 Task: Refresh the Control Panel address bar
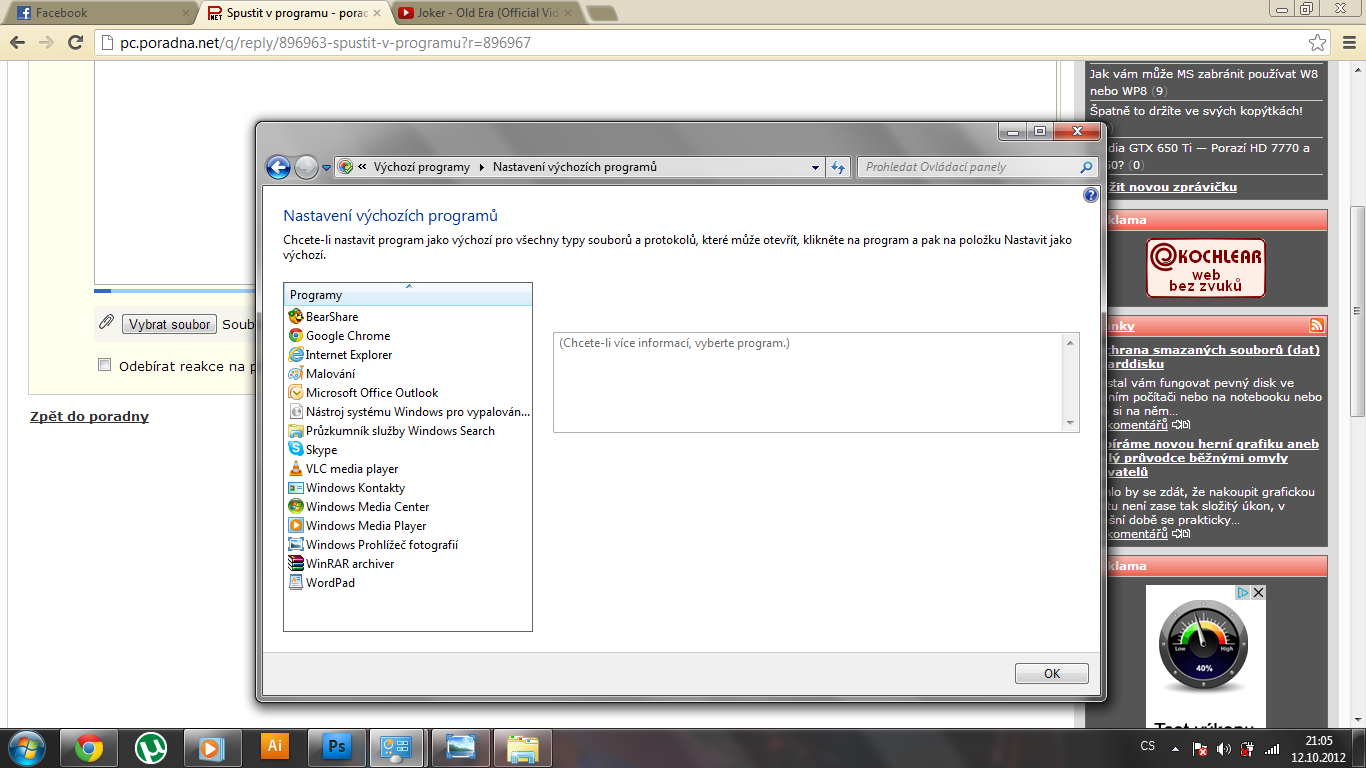[838, 167]
